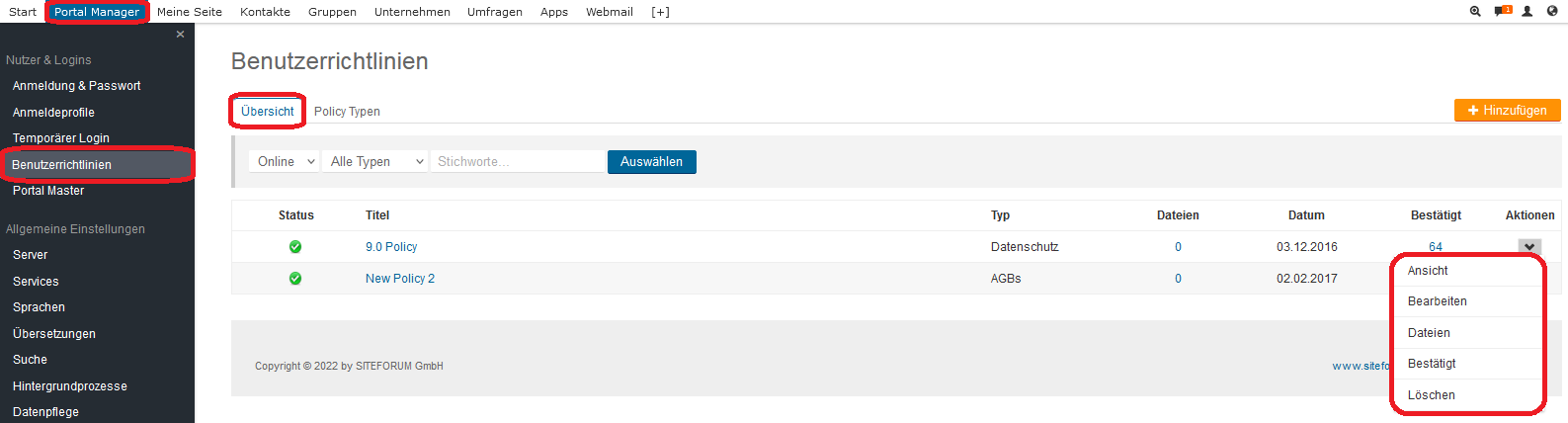Open the search magnifier icon in top bar
Viewport: 1568px width, 423px height.
pyautogui.click(x=1475, y=12)
